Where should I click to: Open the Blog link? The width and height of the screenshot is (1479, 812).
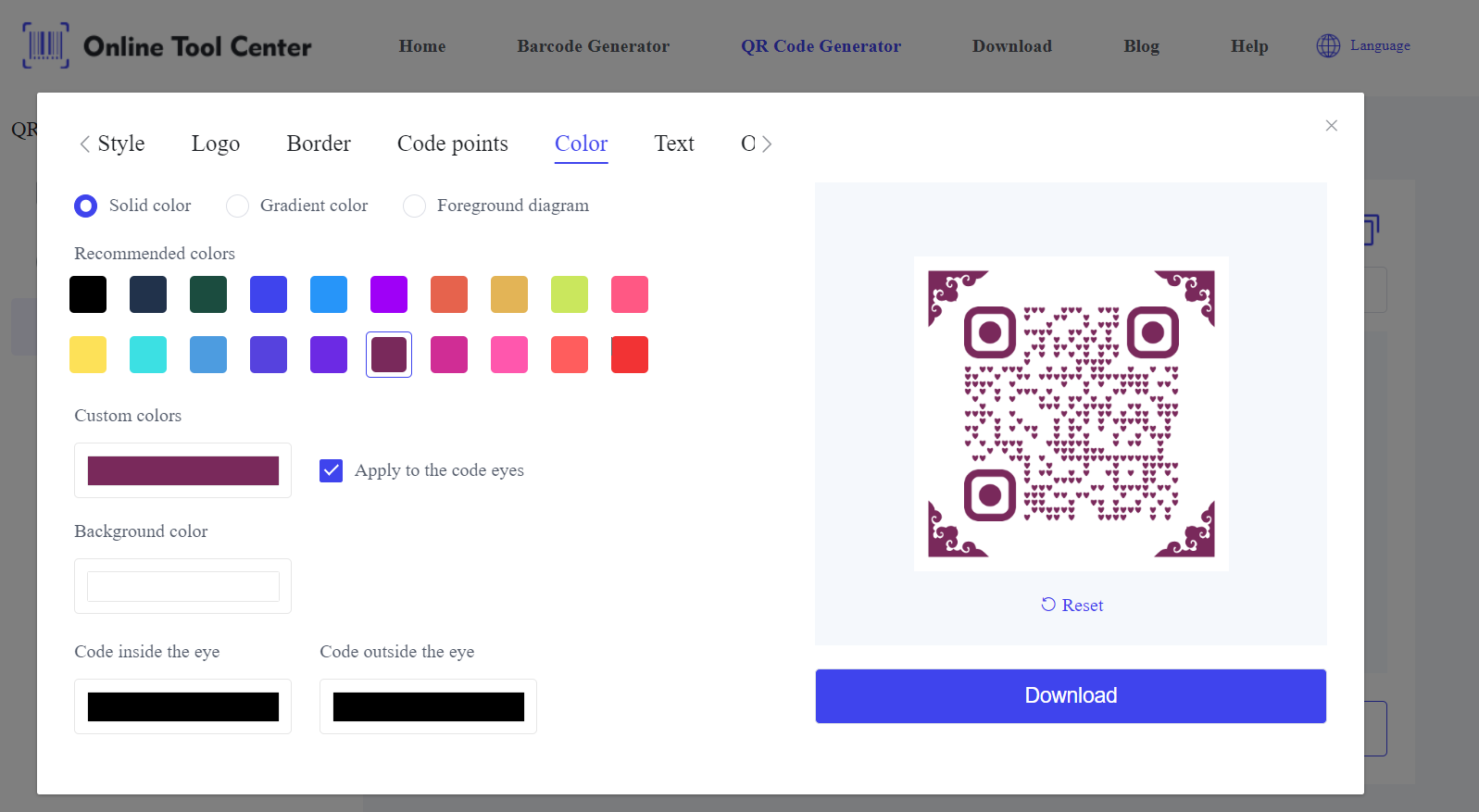[1141, 46]
